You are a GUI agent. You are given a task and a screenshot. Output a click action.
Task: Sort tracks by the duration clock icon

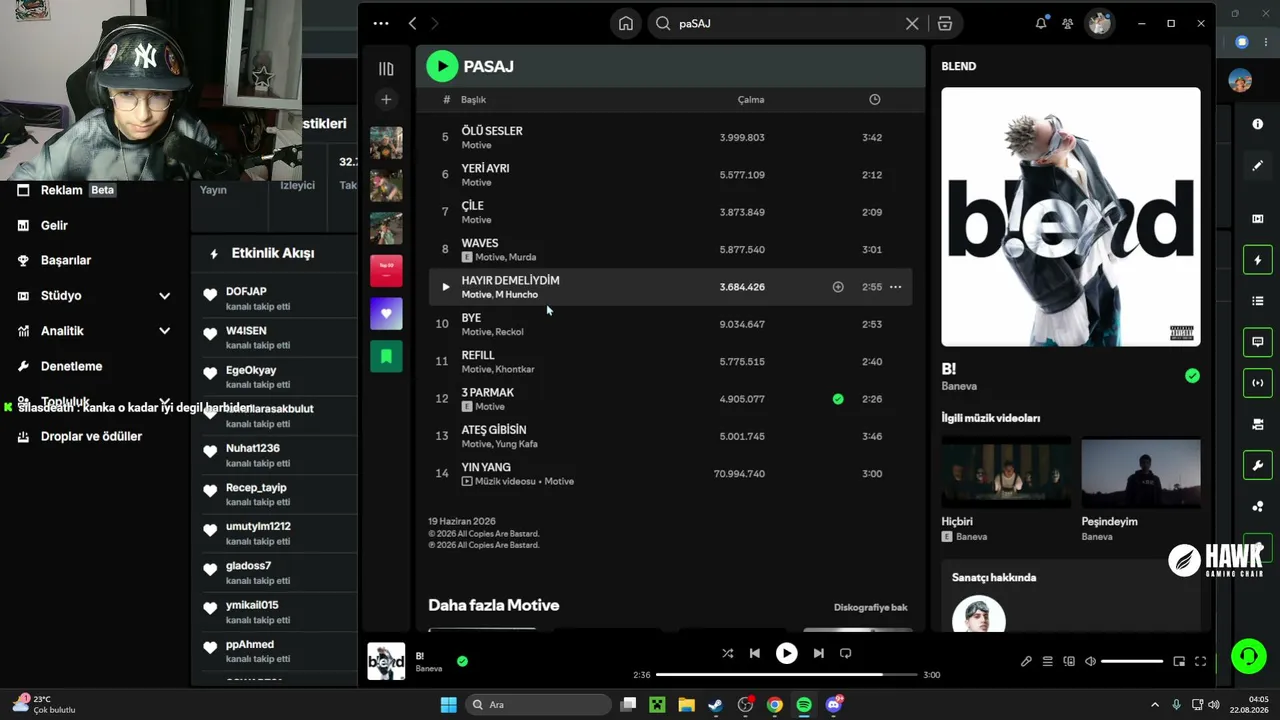(875, 100)
